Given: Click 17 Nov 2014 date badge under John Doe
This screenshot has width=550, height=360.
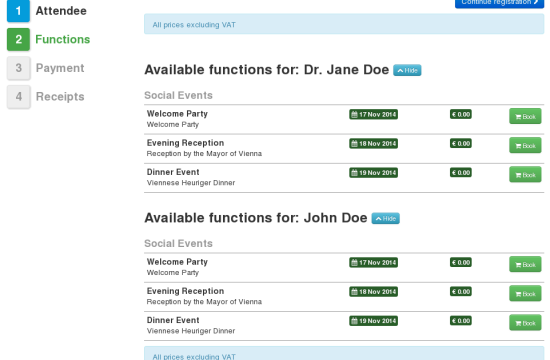Looking at the screenshot, I should point(374,262).
